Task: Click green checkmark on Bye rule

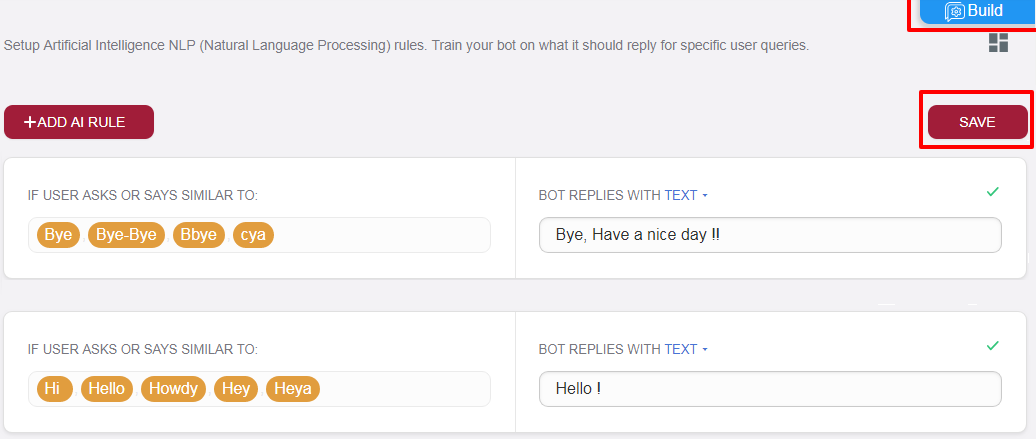Action: pos(992,191)
